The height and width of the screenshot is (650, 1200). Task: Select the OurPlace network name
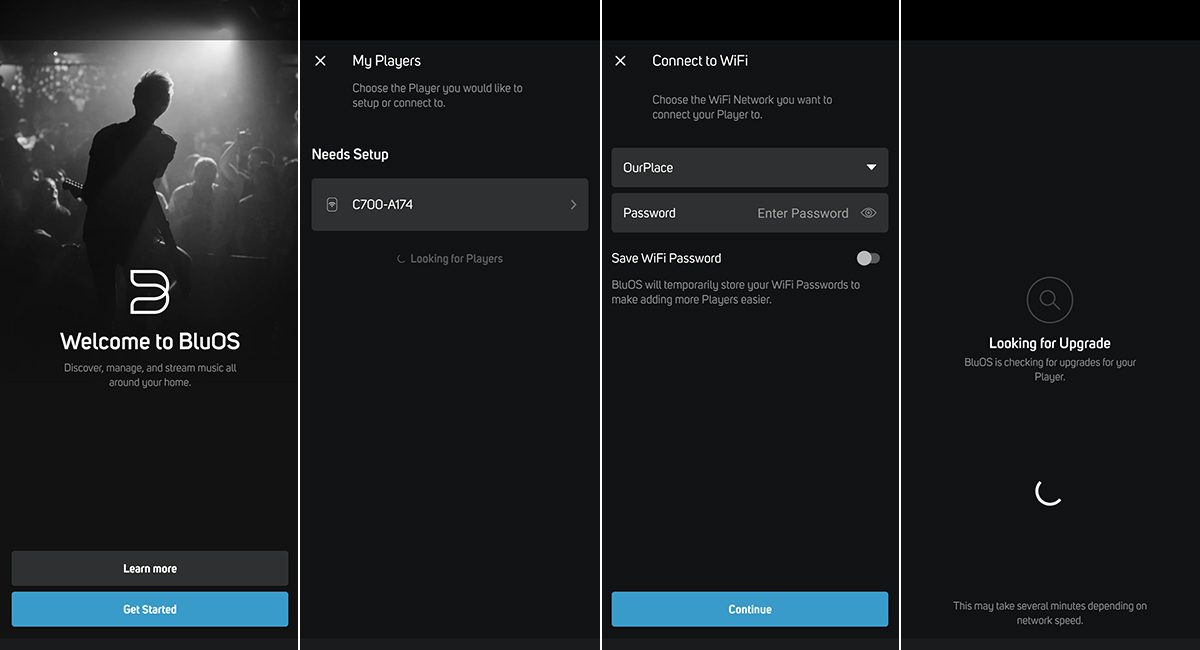pyautogui.click(x=648, y=168)
